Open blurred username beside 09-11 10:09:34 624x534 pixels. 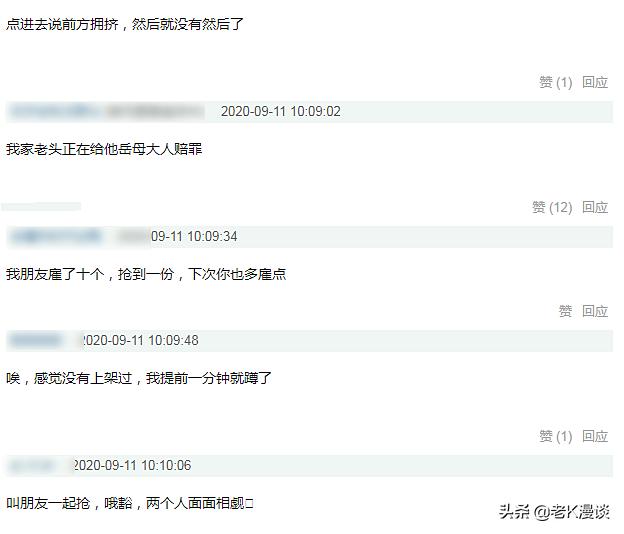57,237
